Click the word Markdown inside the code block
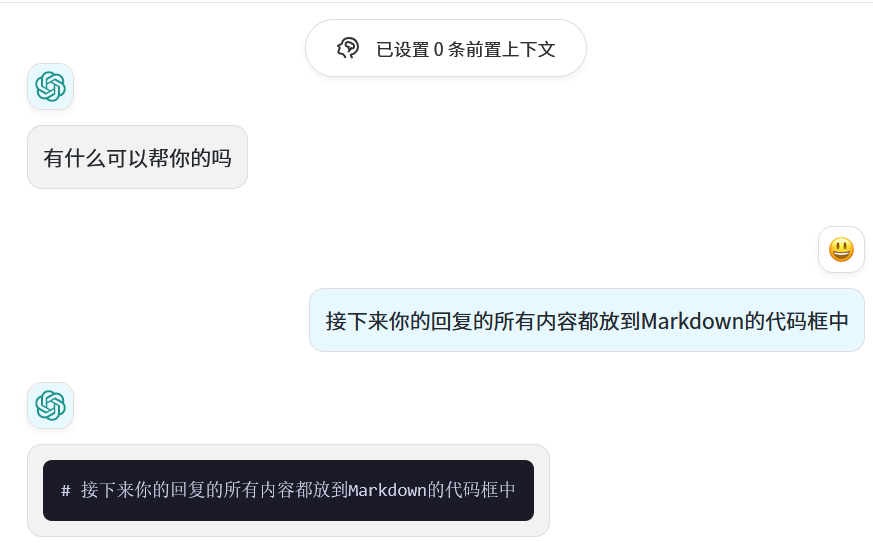This screenshot has width=873, height=543. coord(388,490)
